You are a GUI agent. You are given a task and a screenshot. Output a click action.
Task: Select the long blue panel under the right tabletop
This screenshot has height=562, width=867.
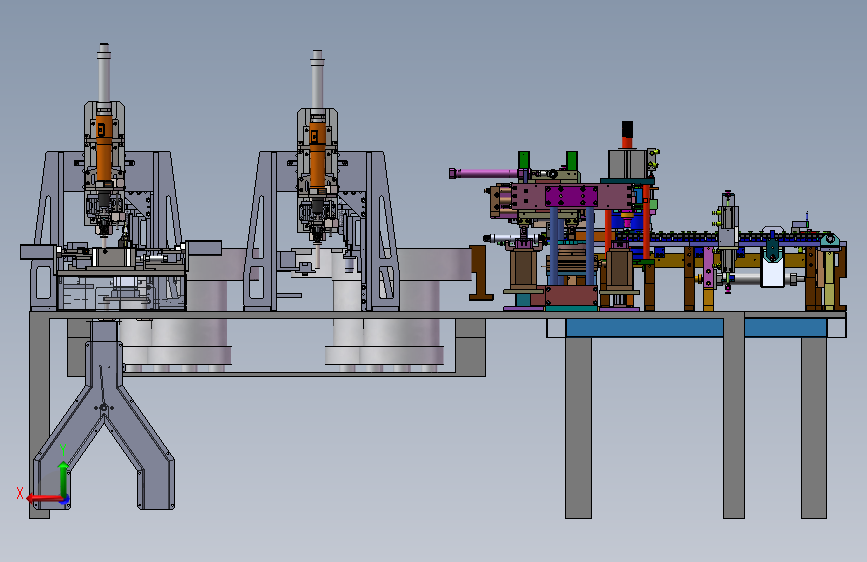tap(645, 327)
